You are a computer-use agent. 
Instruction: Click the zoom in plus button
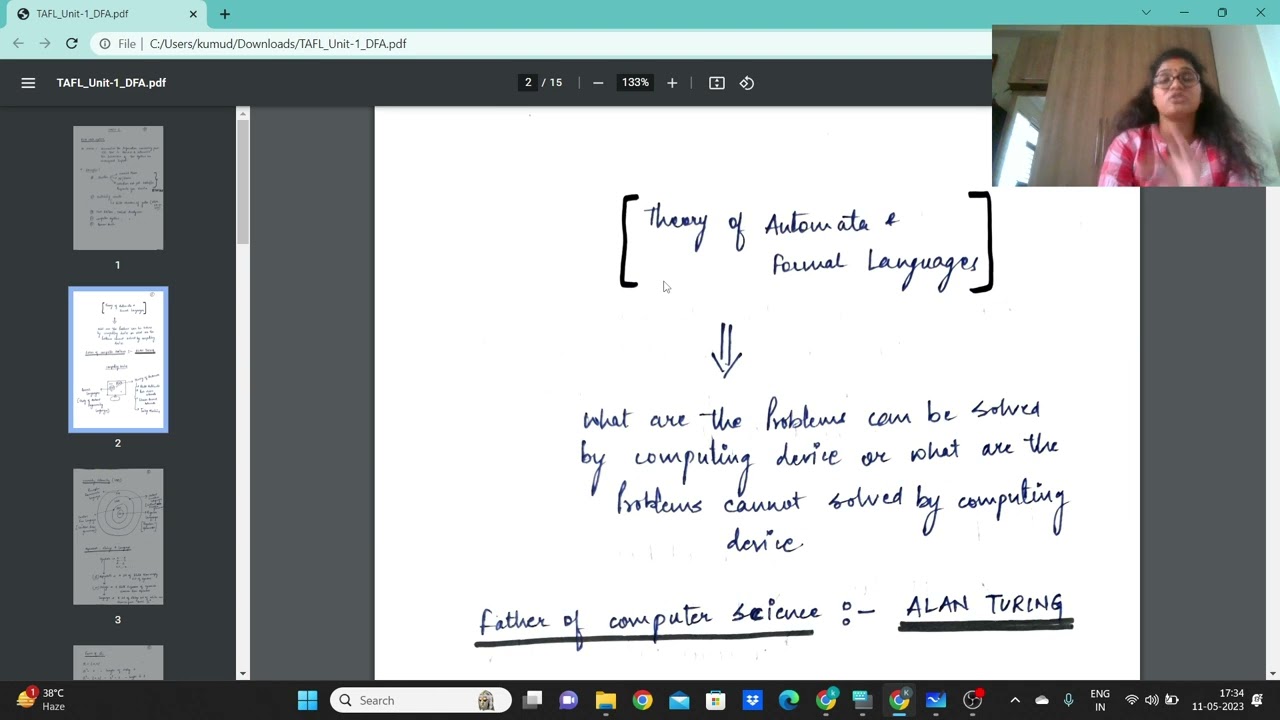(x=672, y=83)
